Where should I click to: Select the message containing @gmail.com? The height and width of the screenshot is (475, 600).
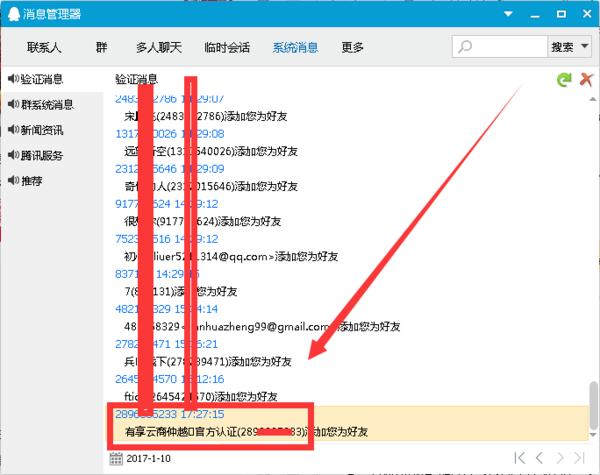[262, 326]
